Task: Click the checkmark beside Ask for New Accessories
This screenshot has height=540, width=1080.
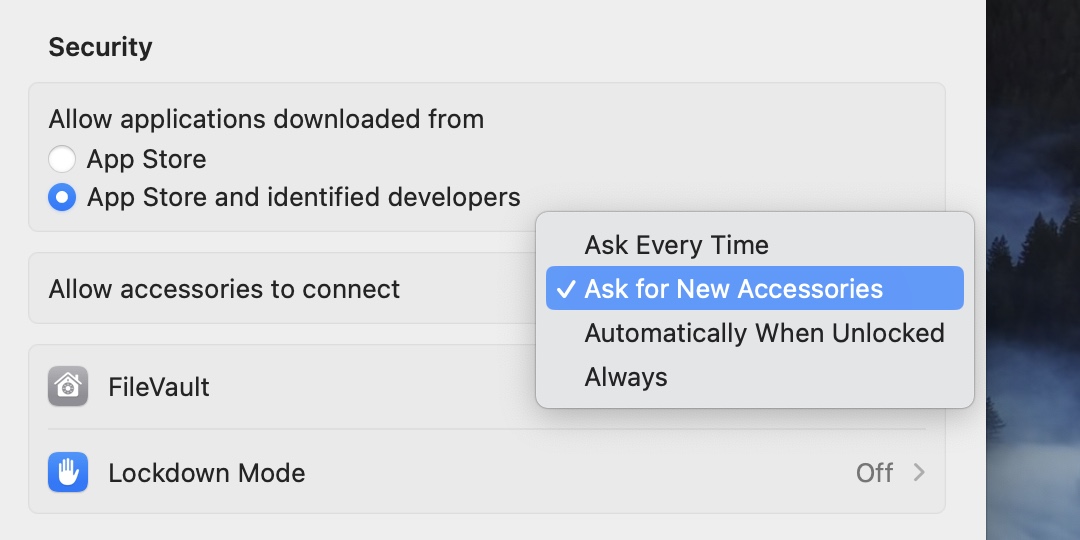Action: (566, 289)
